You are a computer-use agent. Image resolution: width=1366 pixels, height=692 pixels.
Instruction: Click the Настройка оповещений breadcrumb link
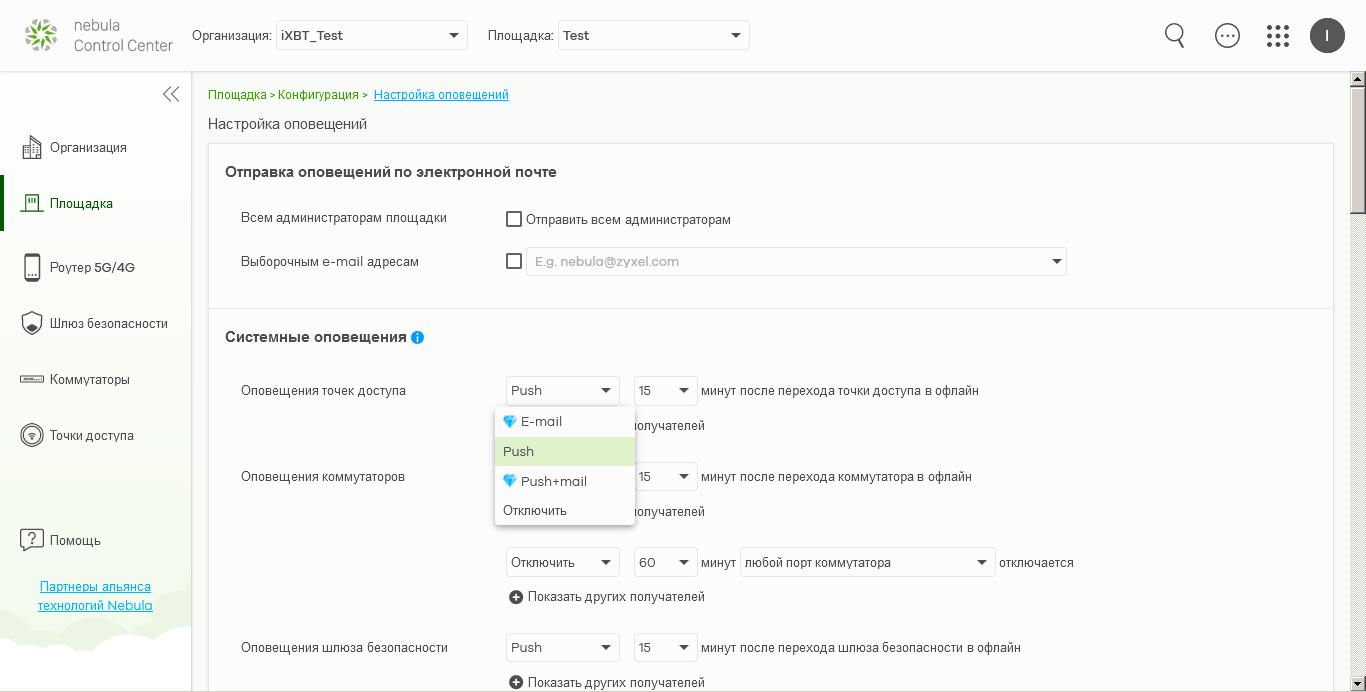tap(441, 95)
